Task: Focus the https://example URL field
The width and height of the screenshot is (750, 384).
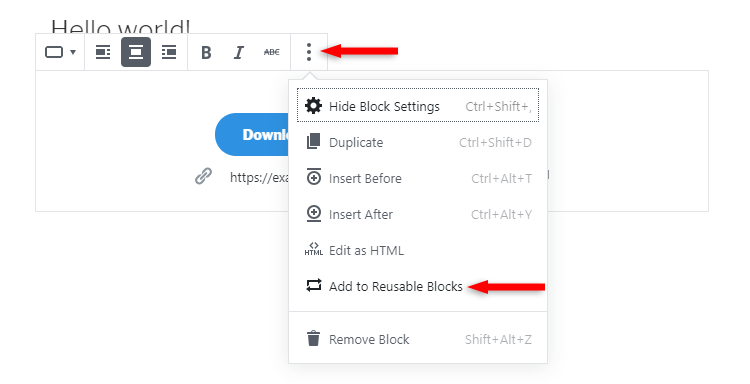Action: click(x=257, y=177)
